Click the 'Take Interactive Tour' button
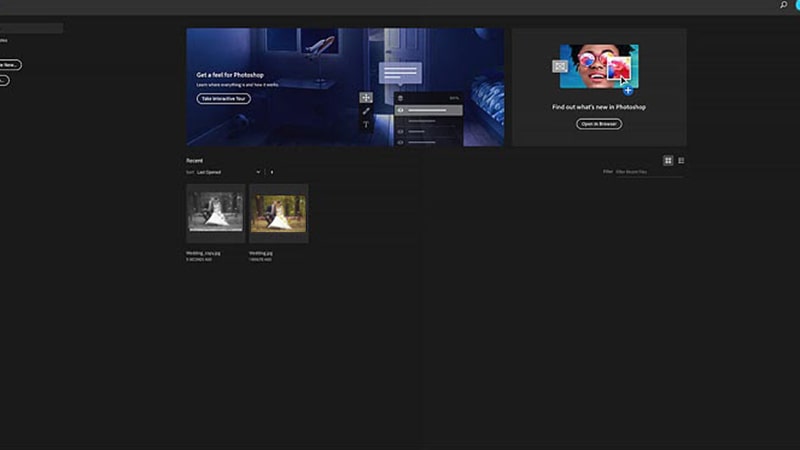Viewport: 800px width, 450px height. pyautogui.click(x=223, y=99)
